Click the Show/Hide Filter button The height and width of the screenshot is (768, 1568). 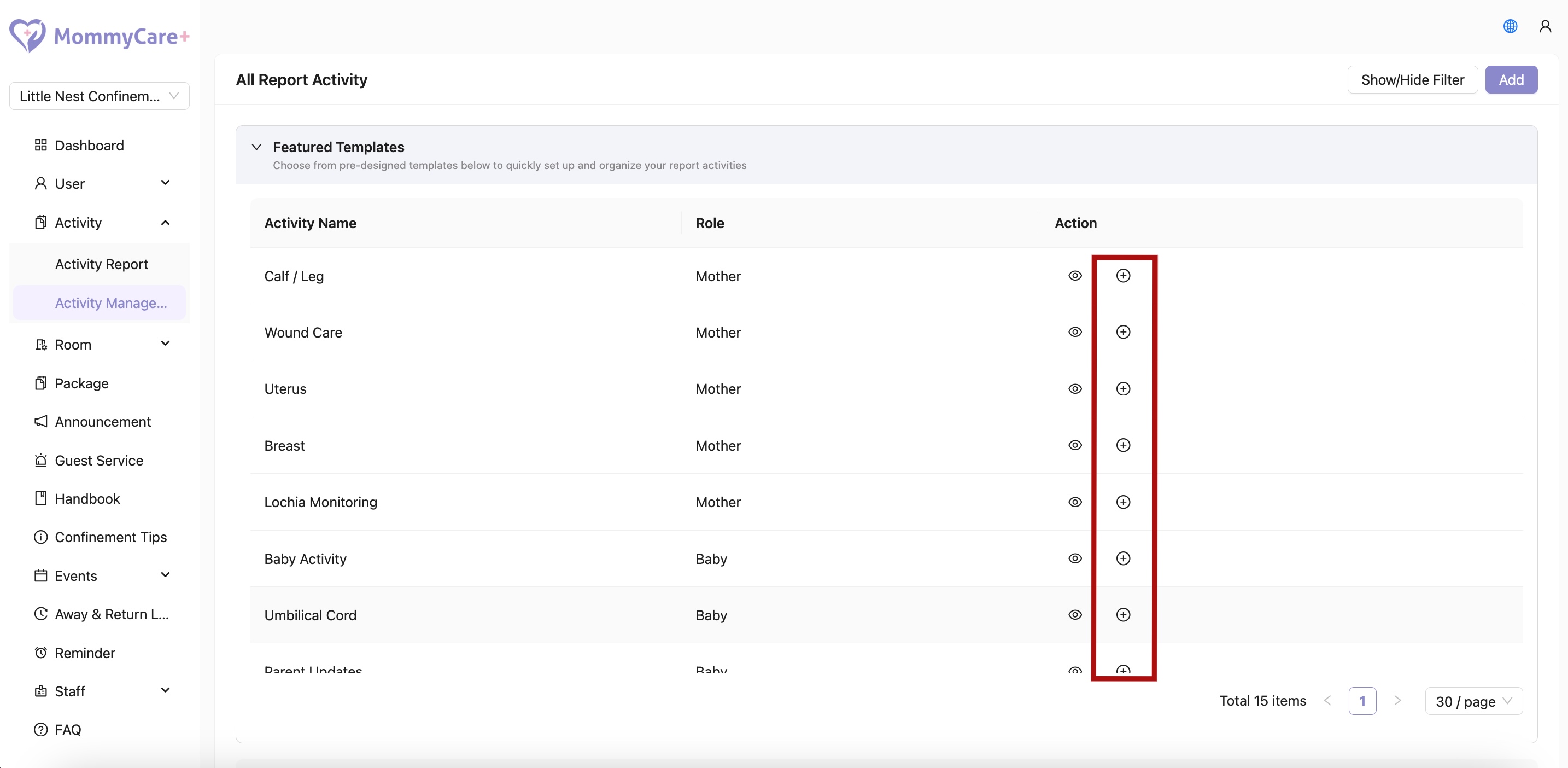tap(1412, 80)
